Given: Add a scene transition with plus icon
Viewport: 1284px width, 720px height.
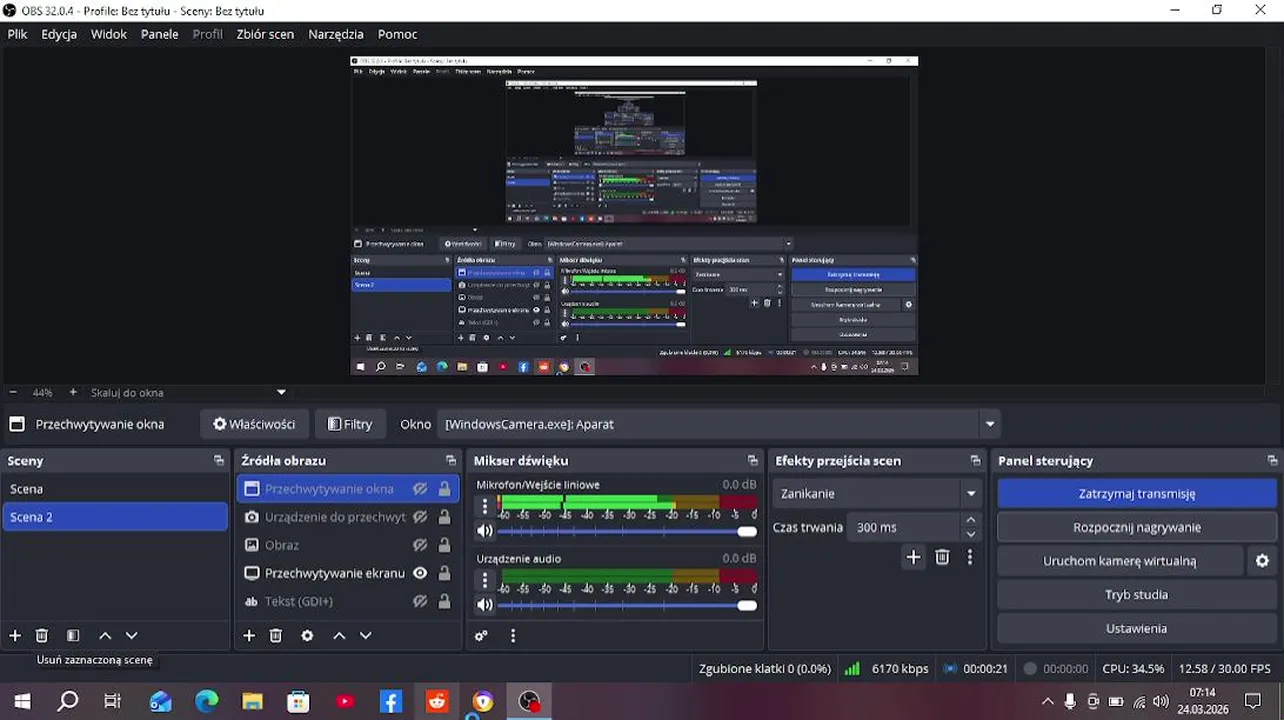Looking at the screenshot, I should pos(913,557).
